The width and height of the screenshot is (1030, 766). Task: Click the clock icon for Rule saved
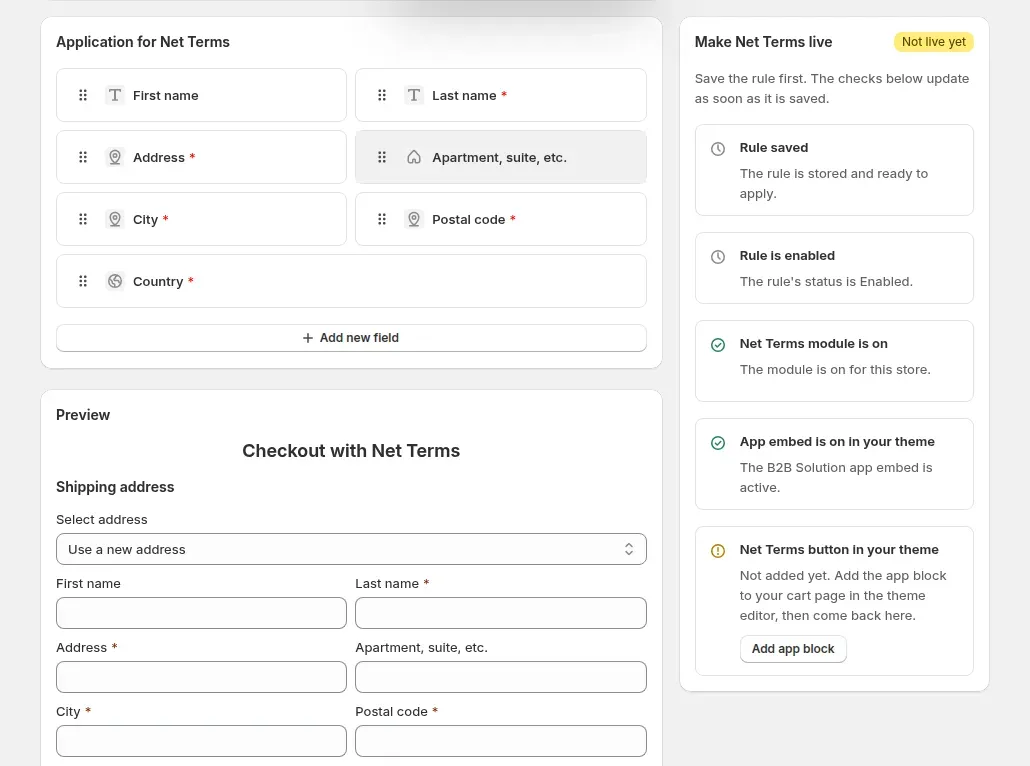tap(718, 148)
